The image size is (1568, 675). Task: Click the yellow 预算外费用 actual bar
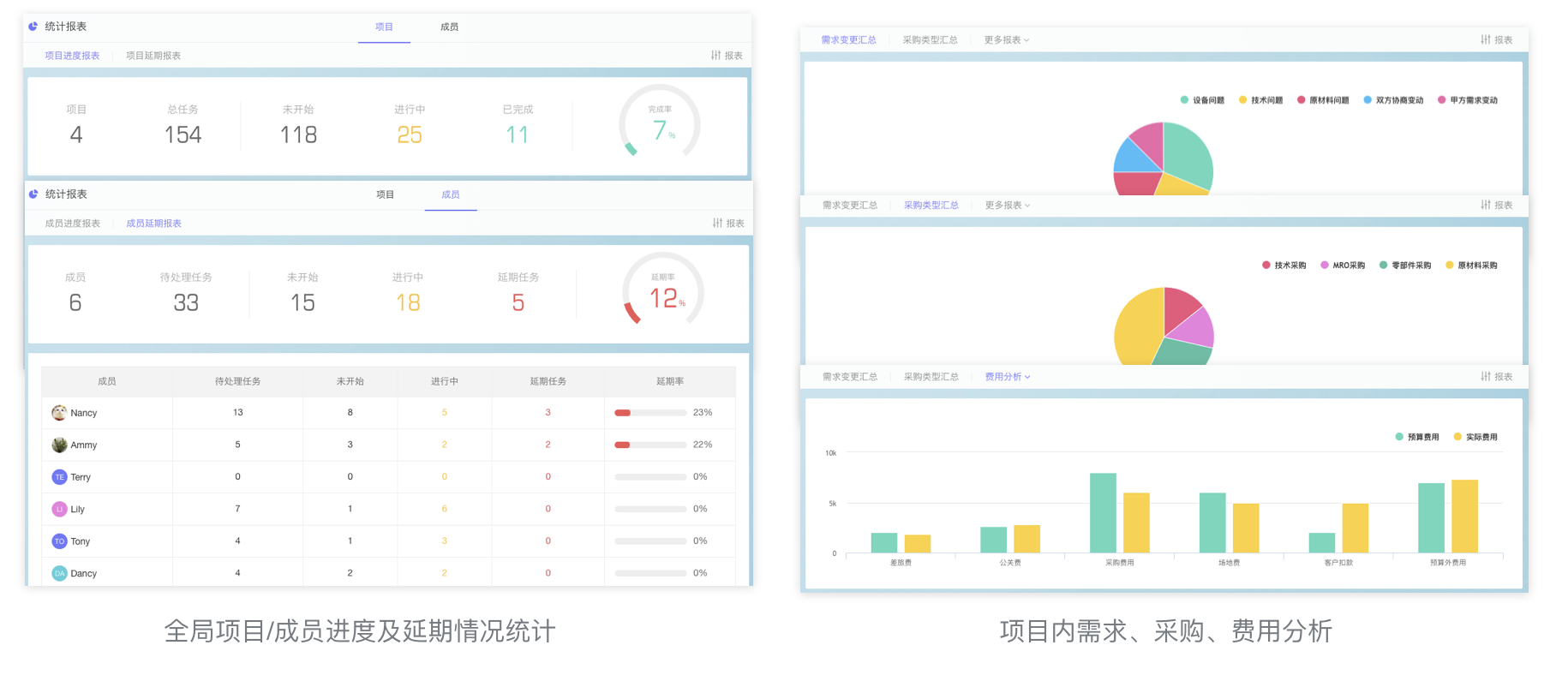1464,517
